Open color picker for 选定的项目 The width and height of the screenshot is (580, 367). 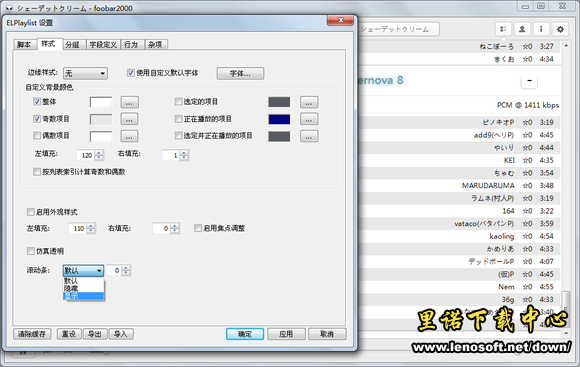click(309, 102)
